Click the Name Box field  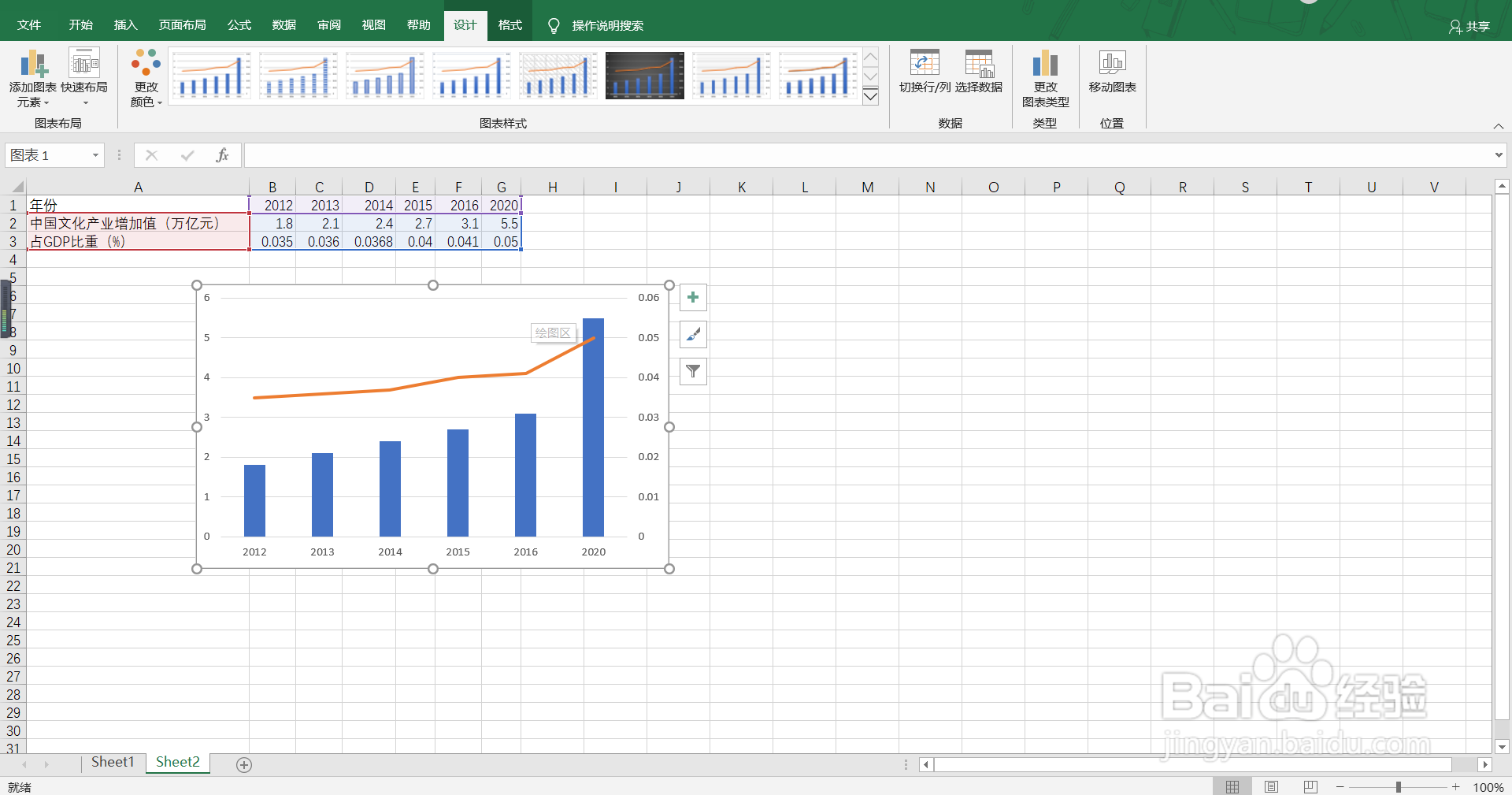(47, 155)
